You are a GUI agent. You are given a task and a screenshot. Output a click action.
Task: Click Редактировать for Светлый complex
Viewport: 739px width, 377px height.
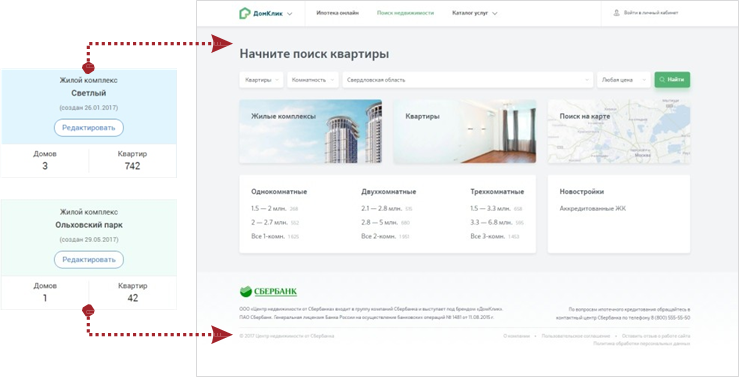(89, 128)
